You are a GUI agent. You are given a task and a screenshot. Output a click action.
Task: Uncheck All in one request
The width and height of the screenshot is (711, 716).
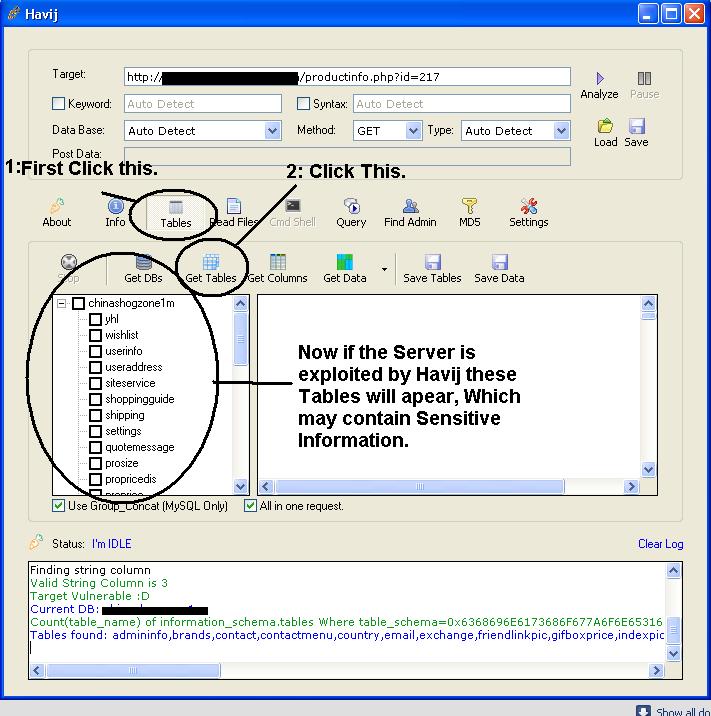click(250, 505)
